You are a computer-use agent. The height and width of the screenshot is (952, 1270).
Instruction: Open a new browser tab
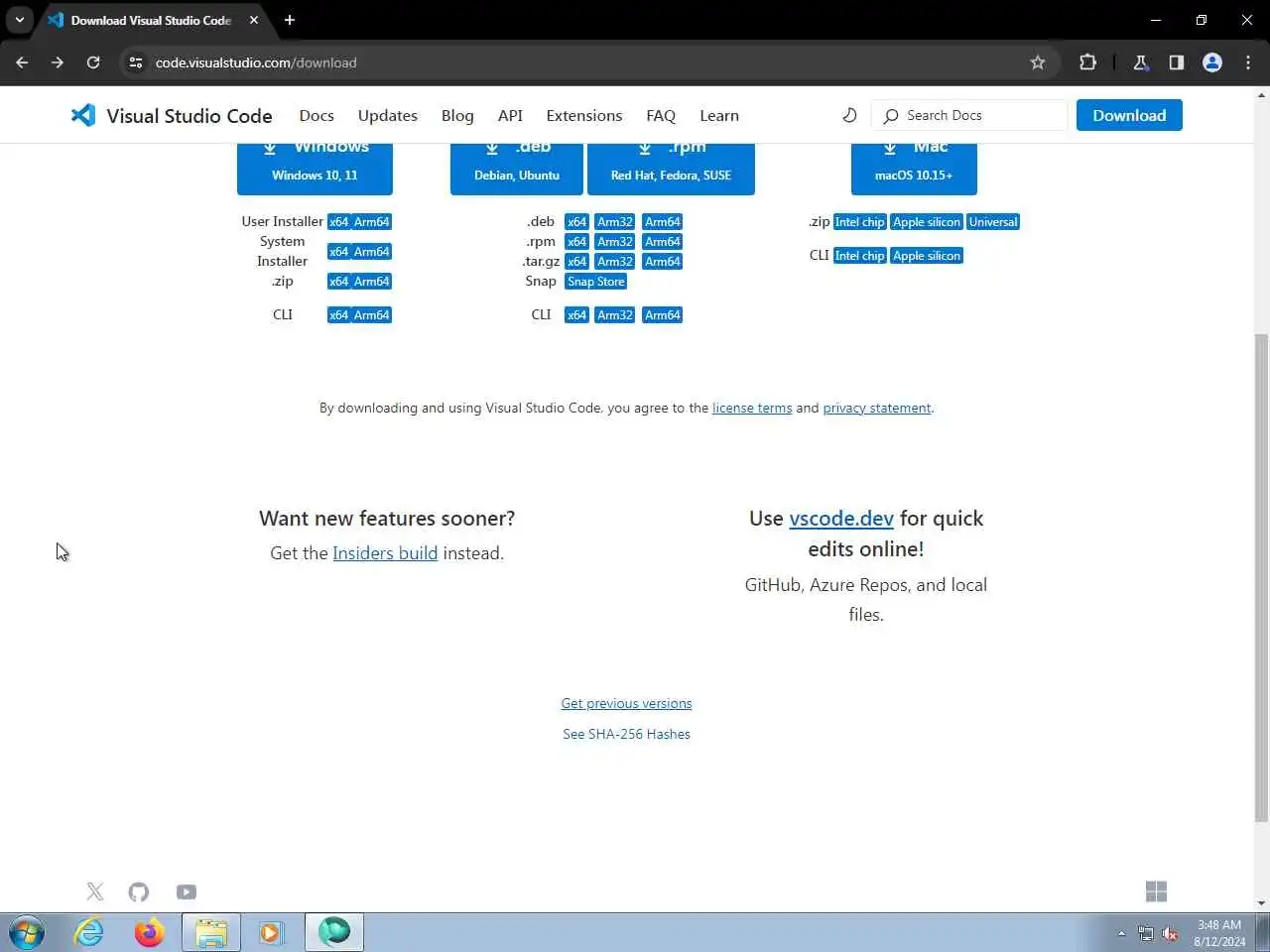pyautogui.click(x=290, y=20)
